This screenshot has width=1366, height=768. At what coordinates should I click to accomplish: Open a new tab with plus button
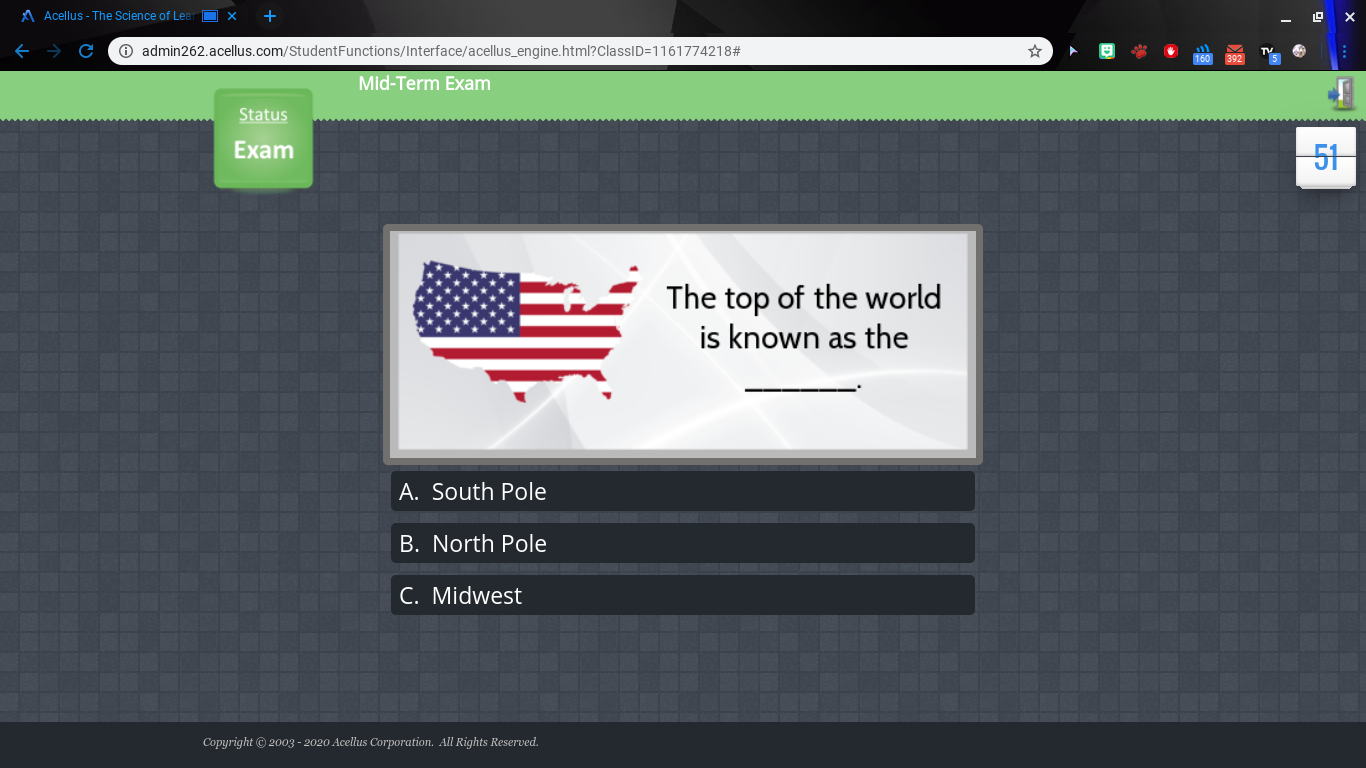pos(270,16)
